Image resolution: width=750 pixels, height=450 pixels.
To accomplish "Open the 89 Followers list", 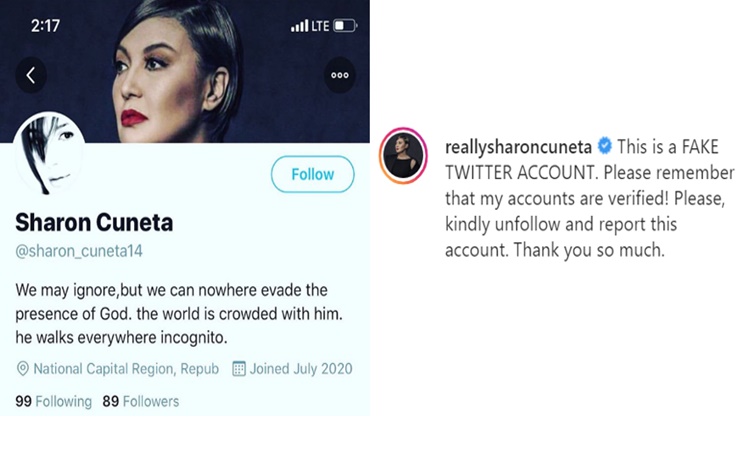I will click(139, 401).
